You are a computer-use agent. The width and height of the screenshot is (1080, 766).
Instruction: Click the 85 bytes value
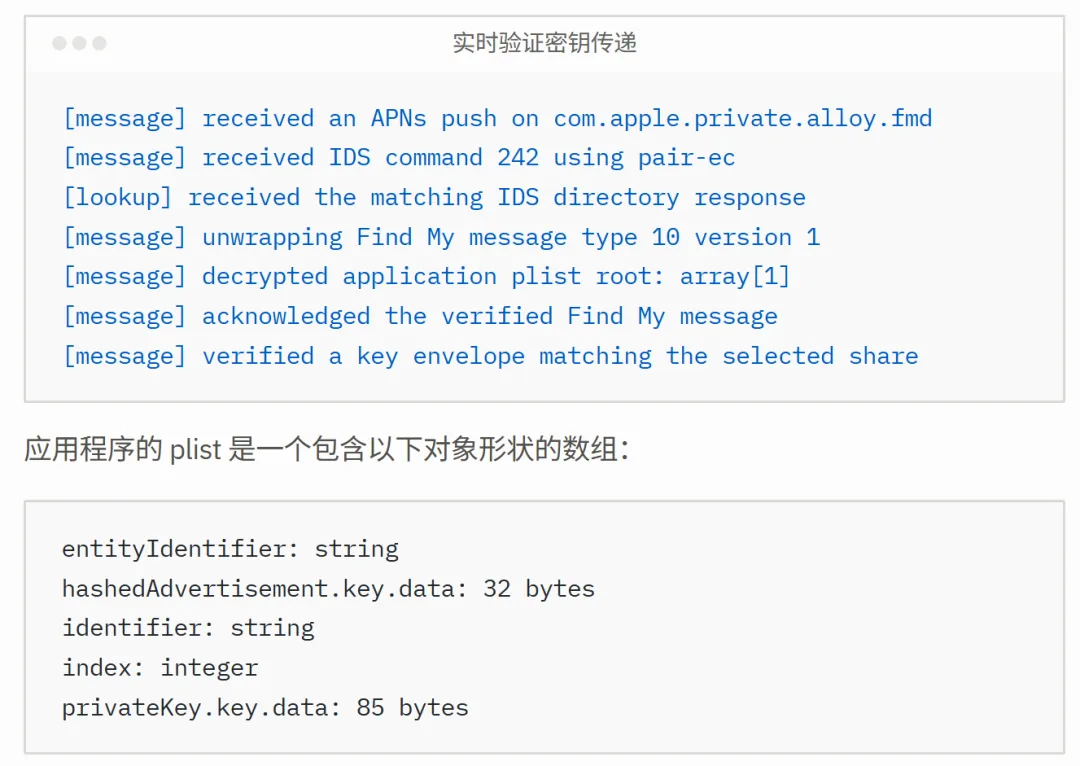coord(412,707)
